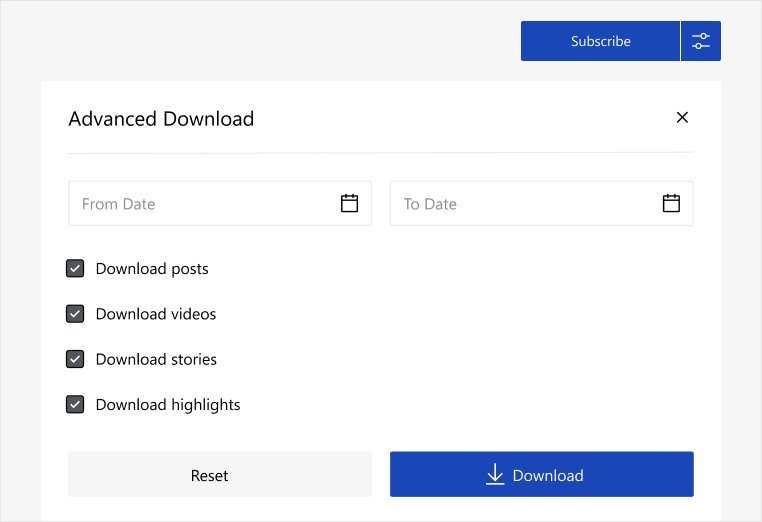Click the Download highlights label text
This screenshot has height=522, width=762.
(168, 405)
